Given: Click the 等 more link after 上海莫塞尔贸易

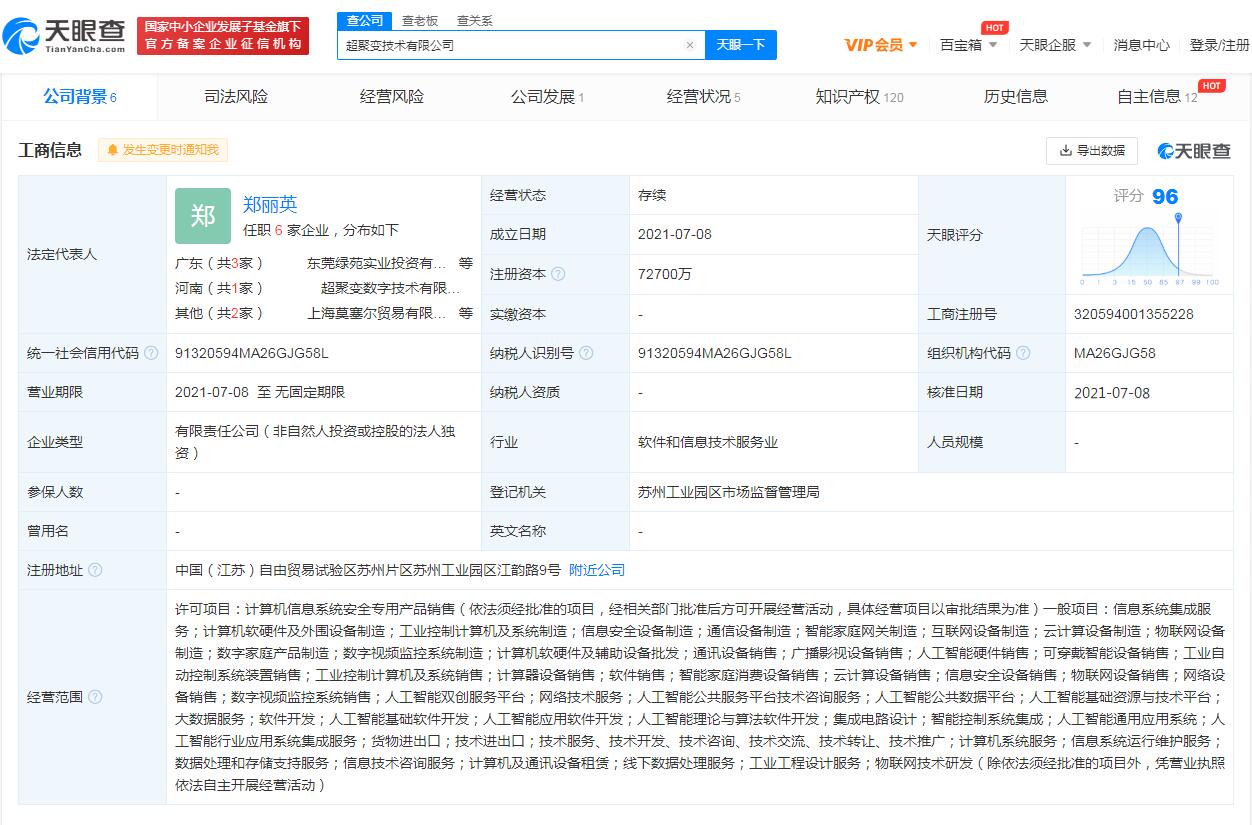Looking at the screenshot, I should click(466, 313).
